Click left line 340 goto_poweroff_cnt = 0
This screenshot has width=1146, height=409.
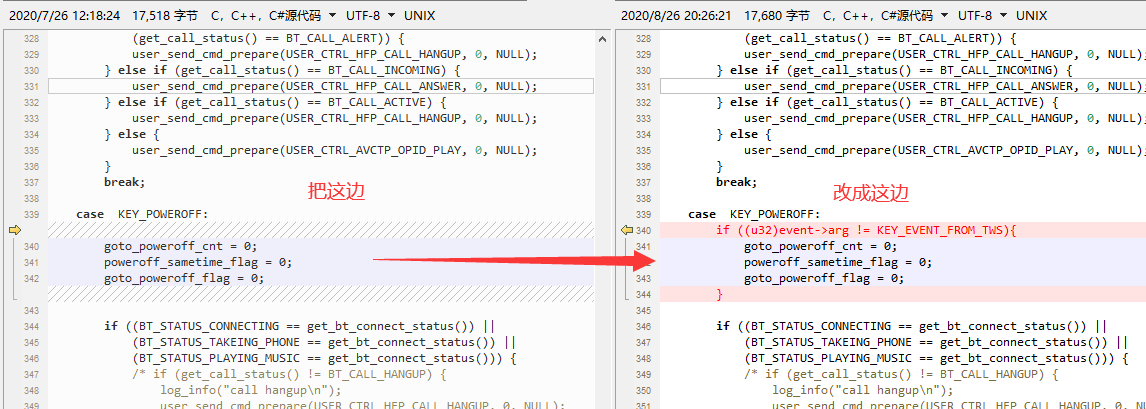pos(181,246)
